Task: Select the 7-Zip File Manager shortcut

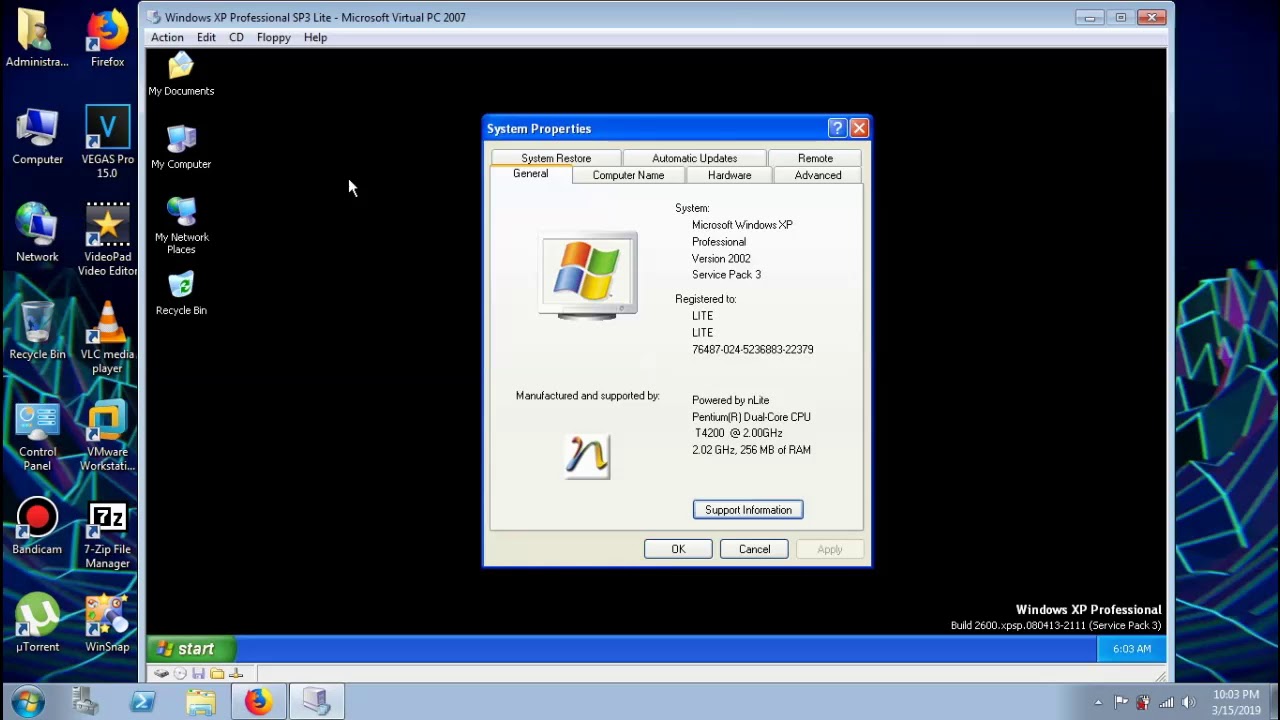Action: [107, 533]
